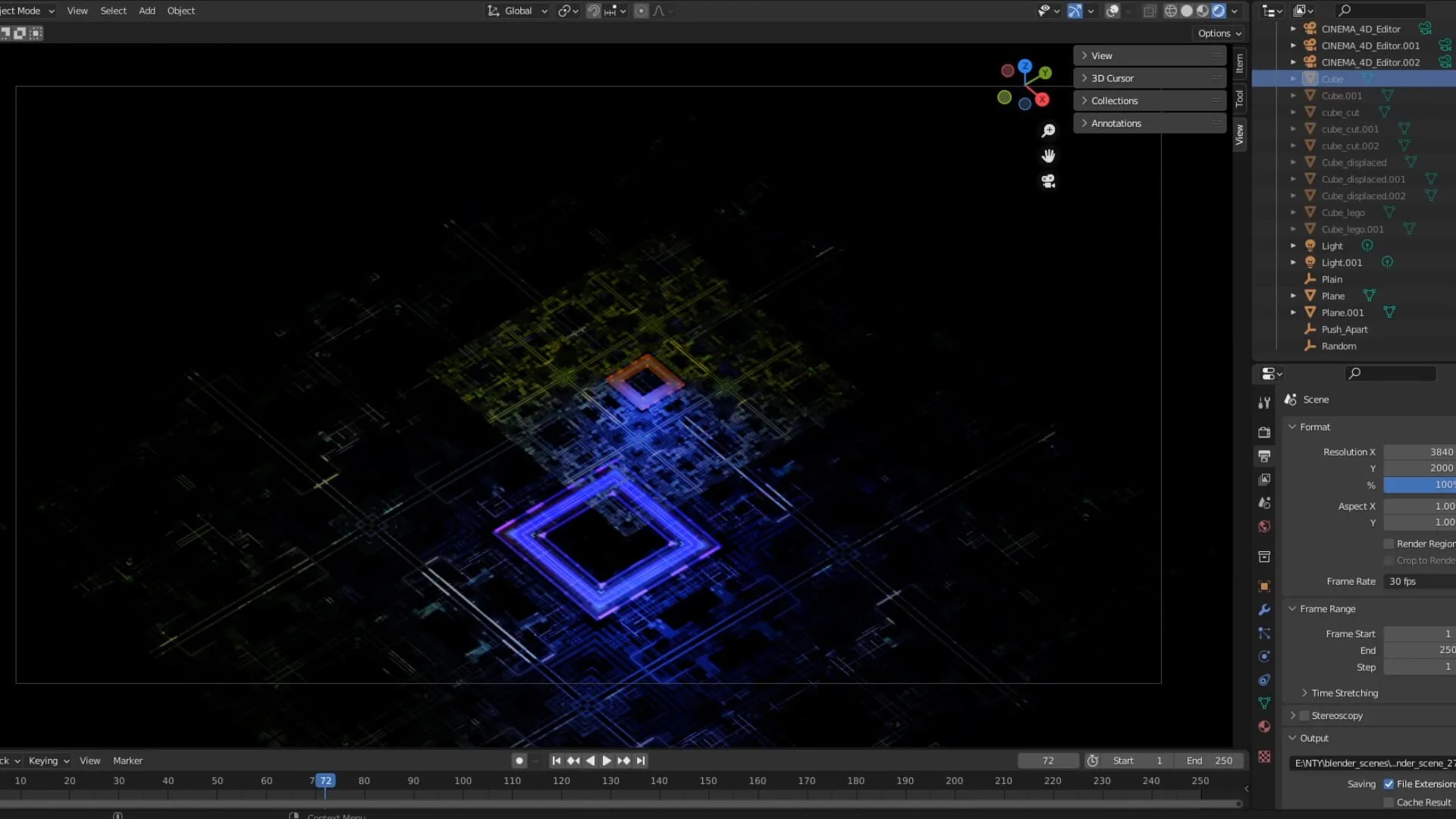
Task: Open the Add menu
Action: point(147,11)
